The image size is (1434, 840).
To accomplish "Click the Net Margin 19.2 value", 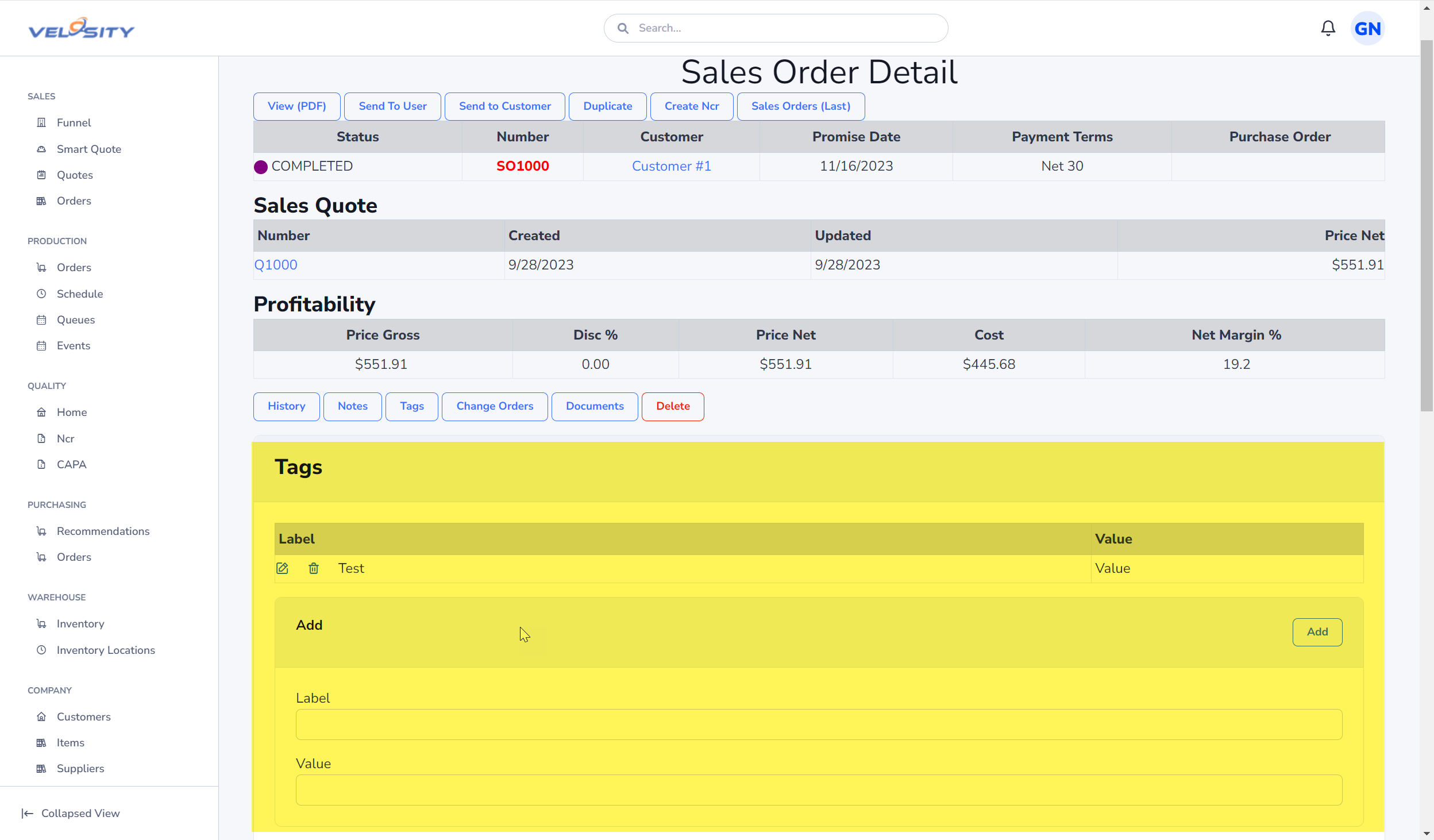I will [x=1236, y=364].
